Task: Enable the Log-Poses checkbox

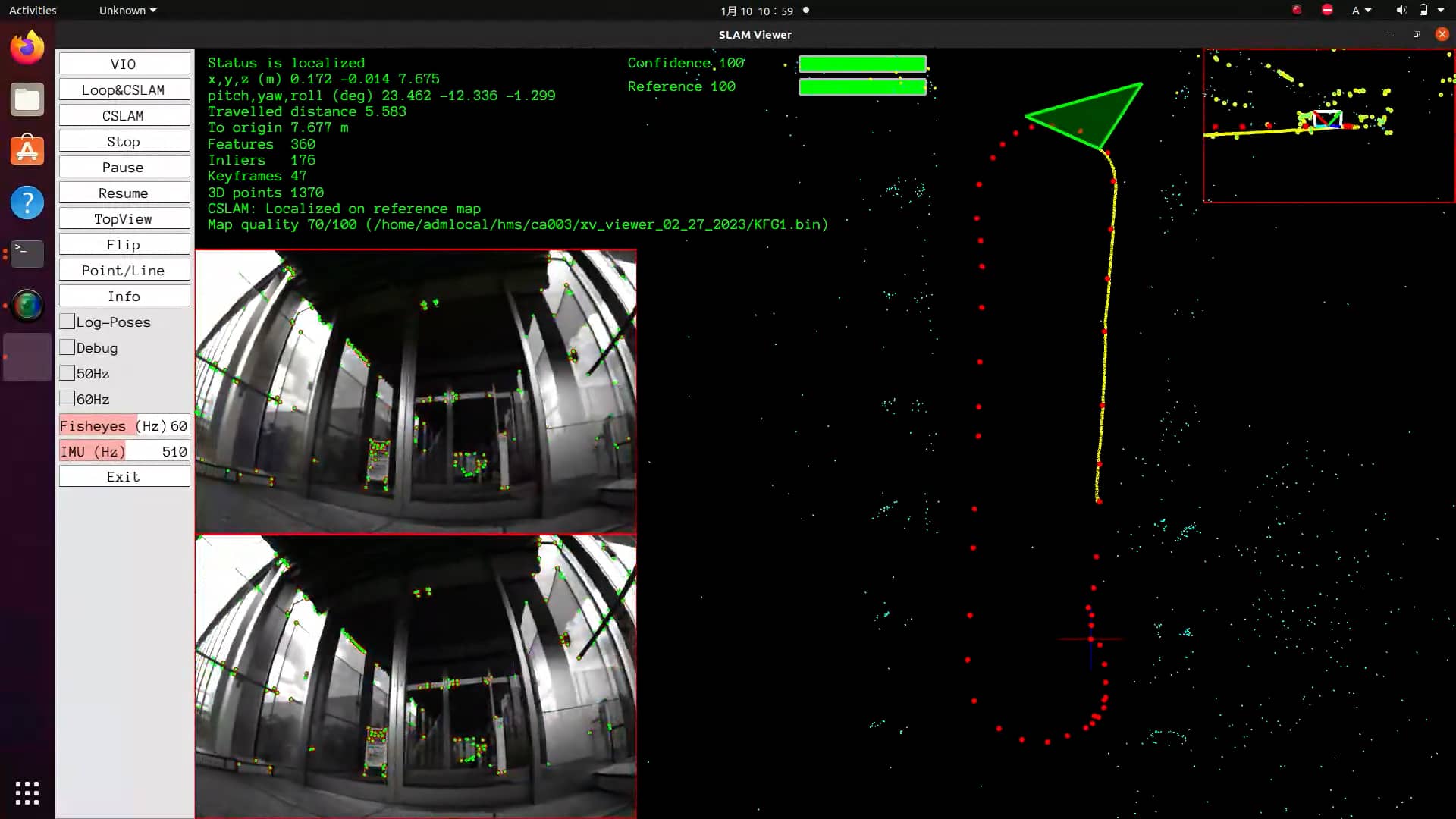Action: pos(67,322)
